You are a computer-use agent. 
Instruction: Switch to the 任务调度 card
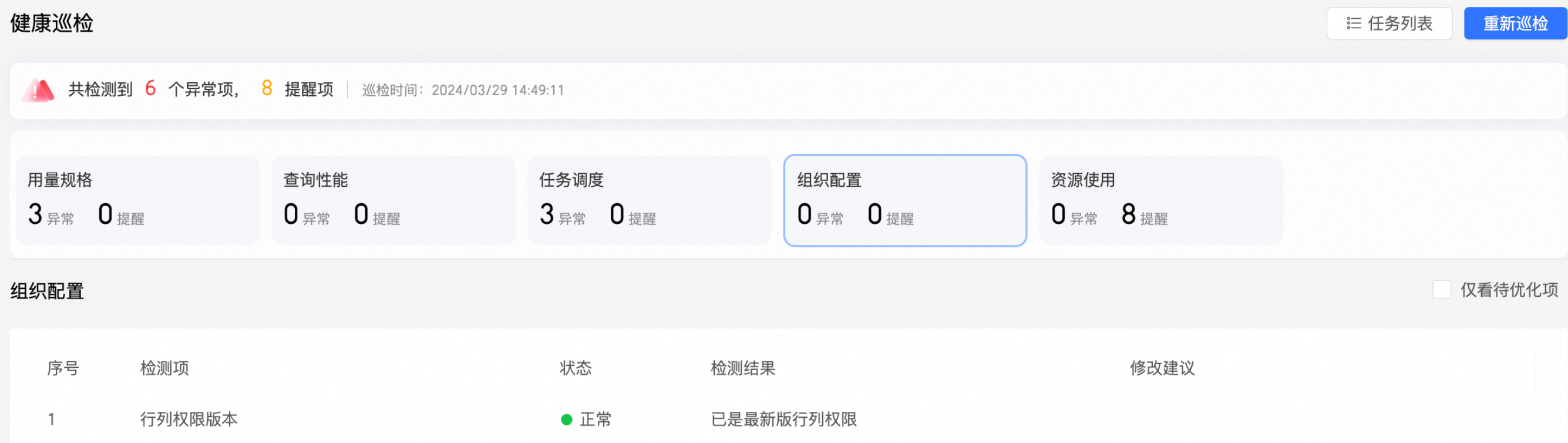click(649, 200)
